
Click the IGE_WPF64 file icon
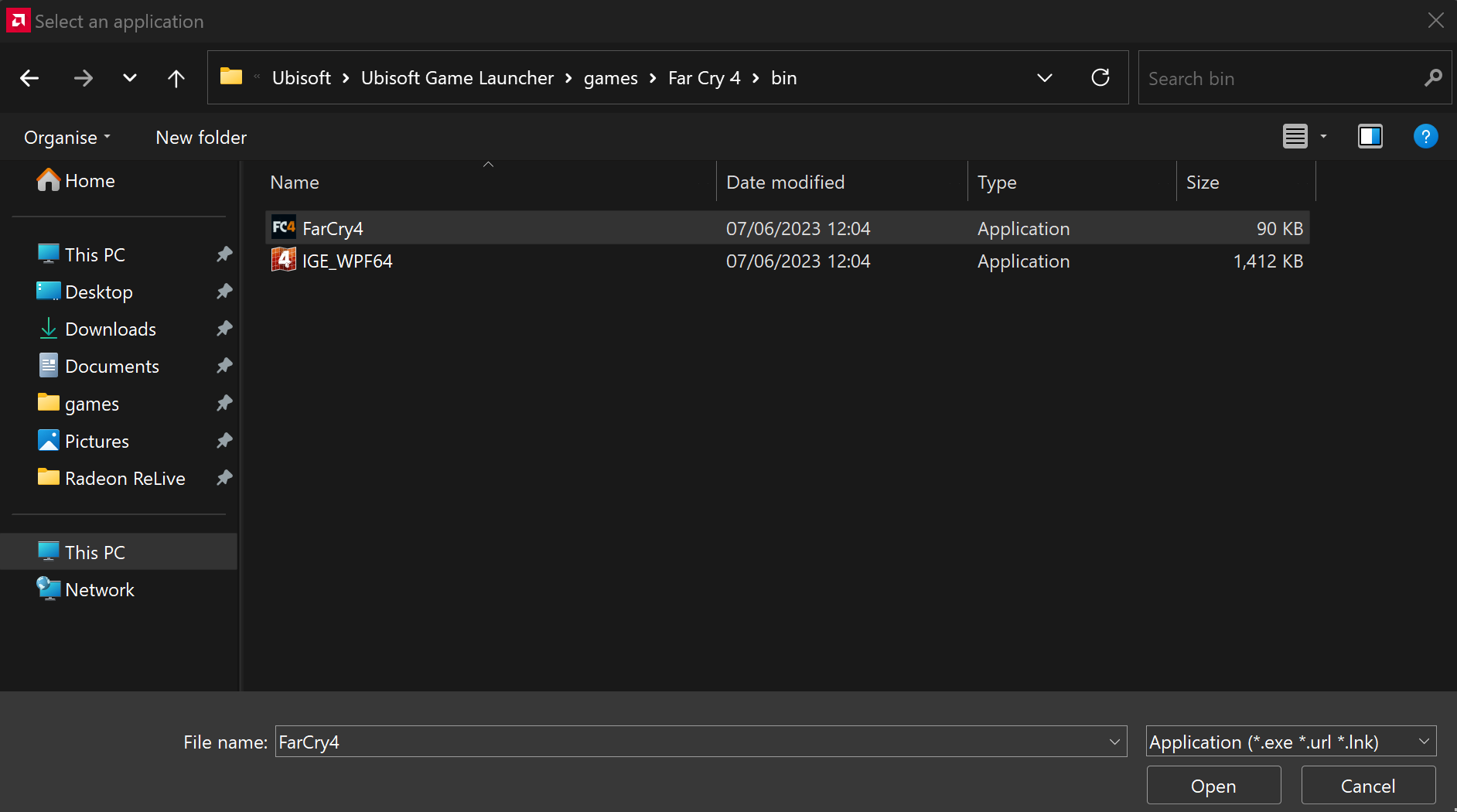pos(284,260)
